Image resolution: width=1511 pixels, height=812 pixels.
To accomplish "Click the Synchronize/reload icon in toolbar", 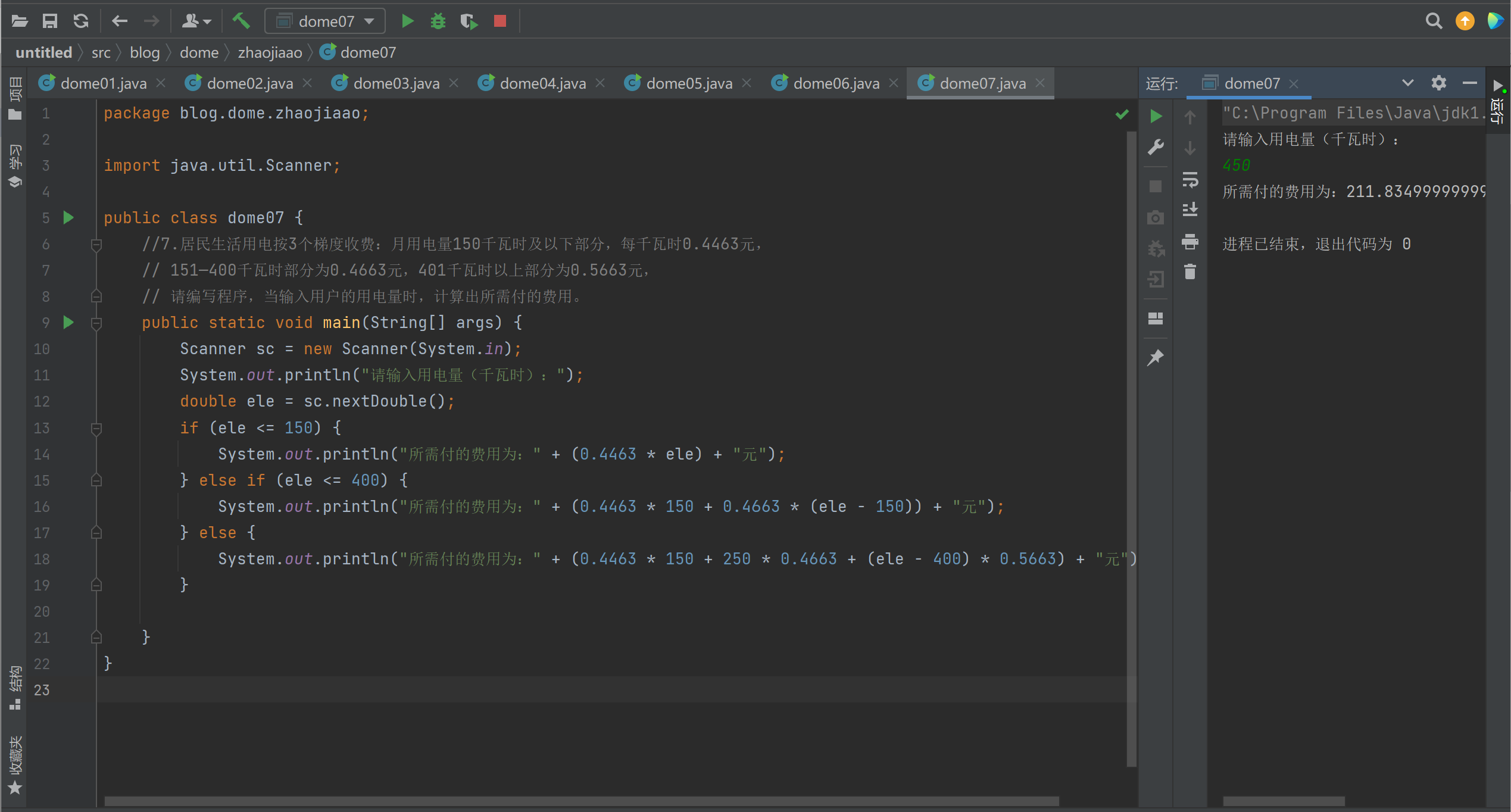I will 81,21.
